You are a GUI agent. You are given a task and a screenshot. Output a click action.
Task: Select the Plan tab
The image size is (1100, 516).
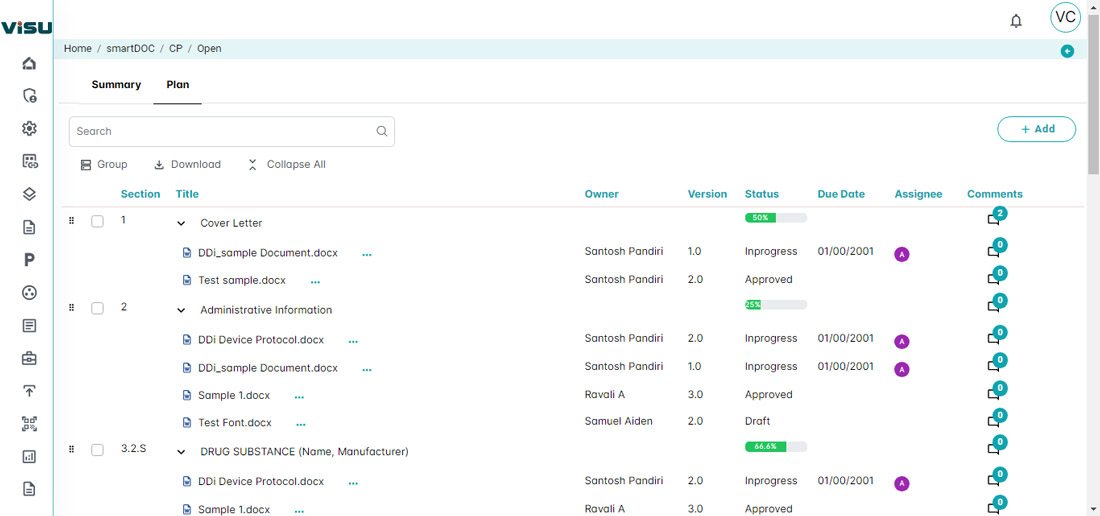pos(178,85)
